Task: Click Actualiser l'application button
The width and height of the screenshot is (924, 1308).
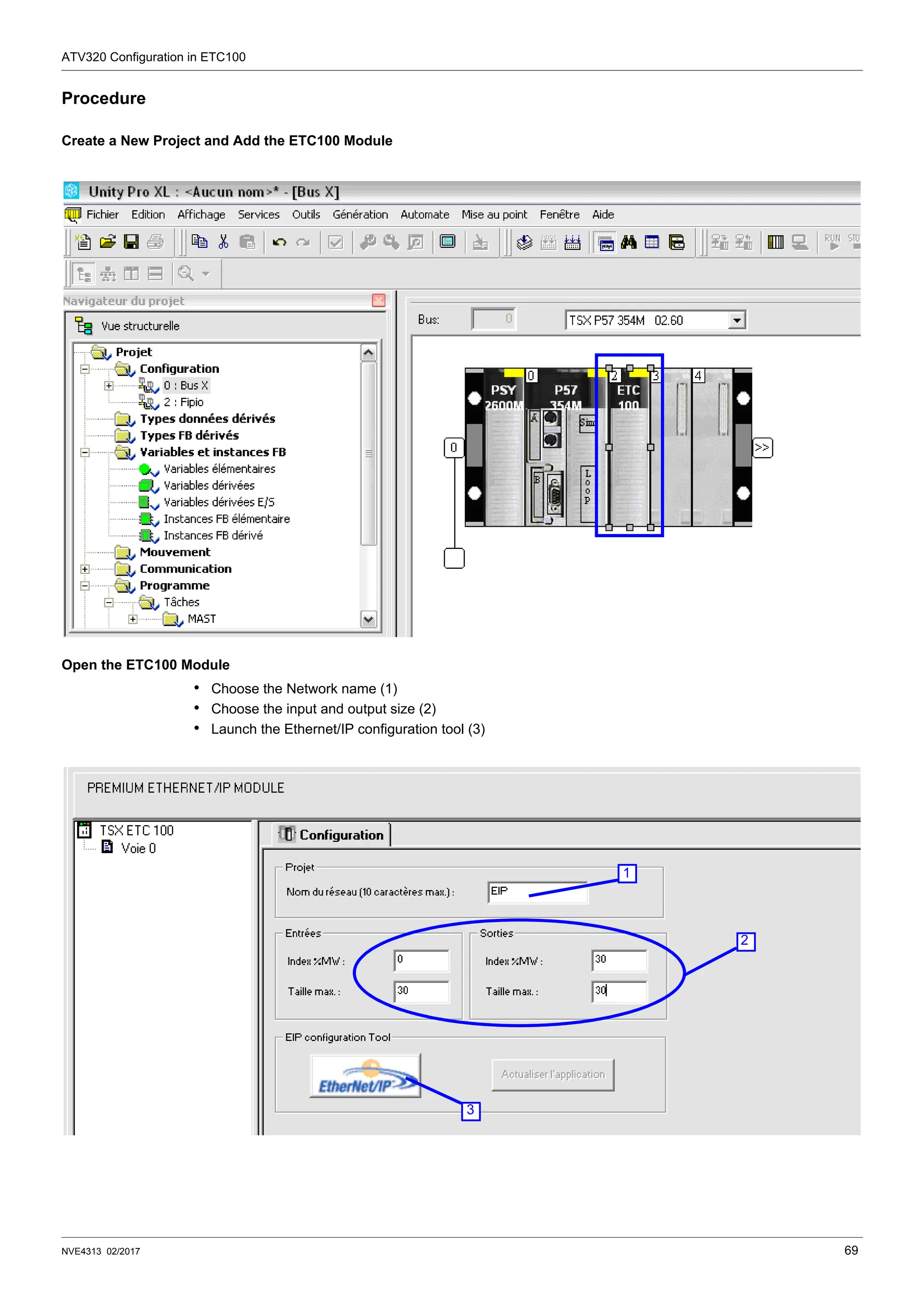Action: pyautogui.click(x=553, y=1074)
